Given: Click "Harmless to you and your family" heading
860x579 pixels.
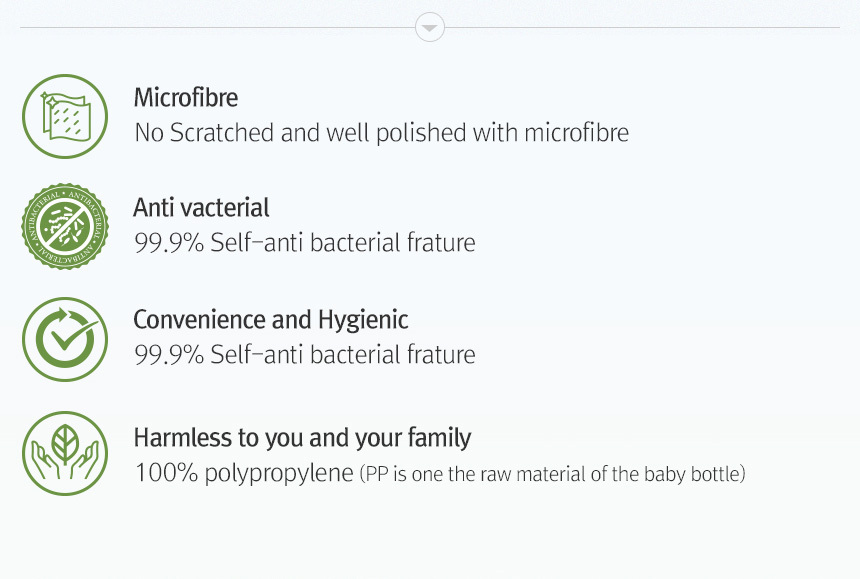Looking at the screenshot, I should tap(302, 438).
